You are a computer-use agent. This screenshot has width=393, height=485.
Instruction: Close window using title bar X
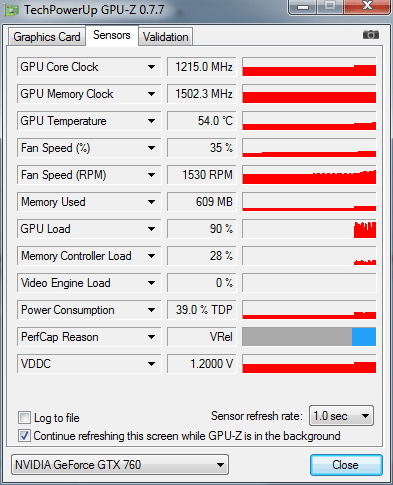(x=367, y=6)
